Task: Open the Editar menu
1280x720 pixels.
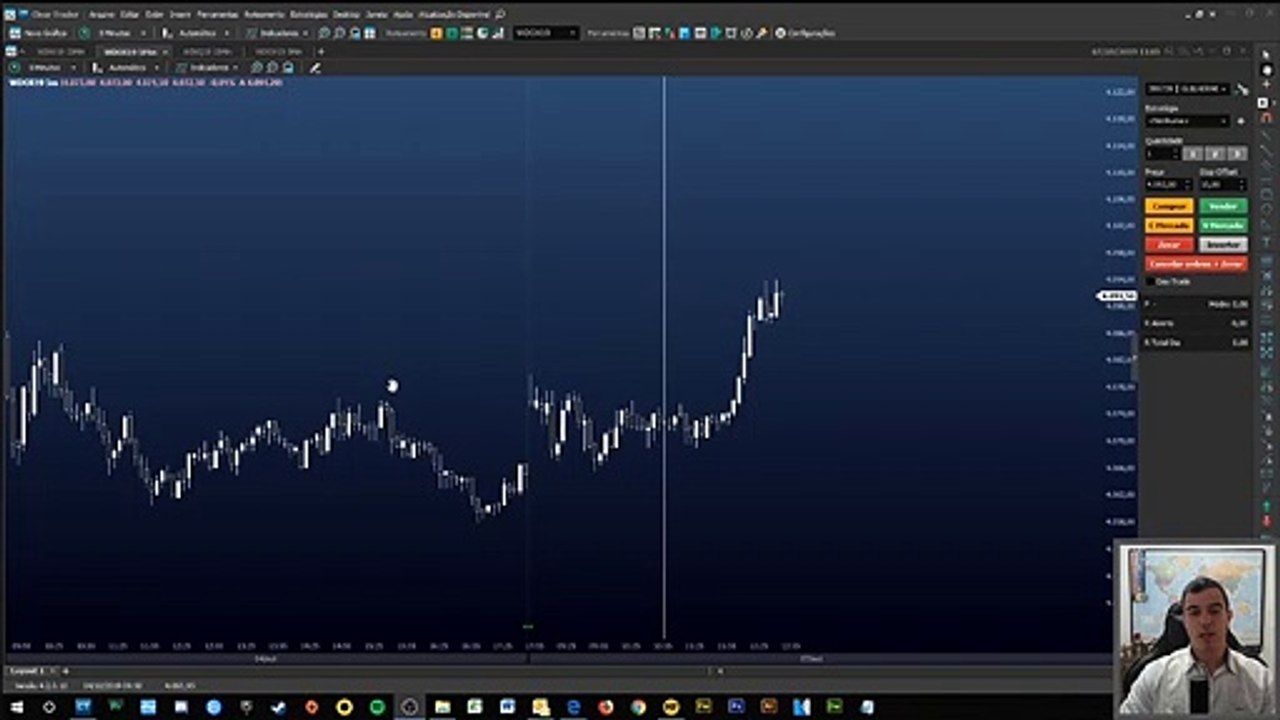Action: [130, 15]
